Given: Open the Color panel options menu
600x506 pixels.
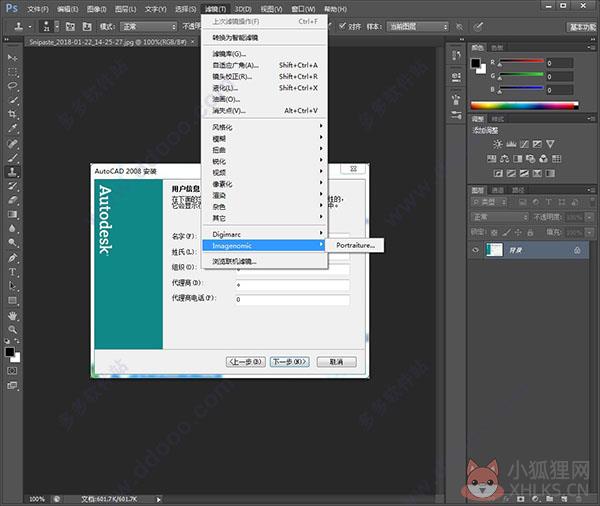Looking at the screenshot, I should tap(591, 47).
